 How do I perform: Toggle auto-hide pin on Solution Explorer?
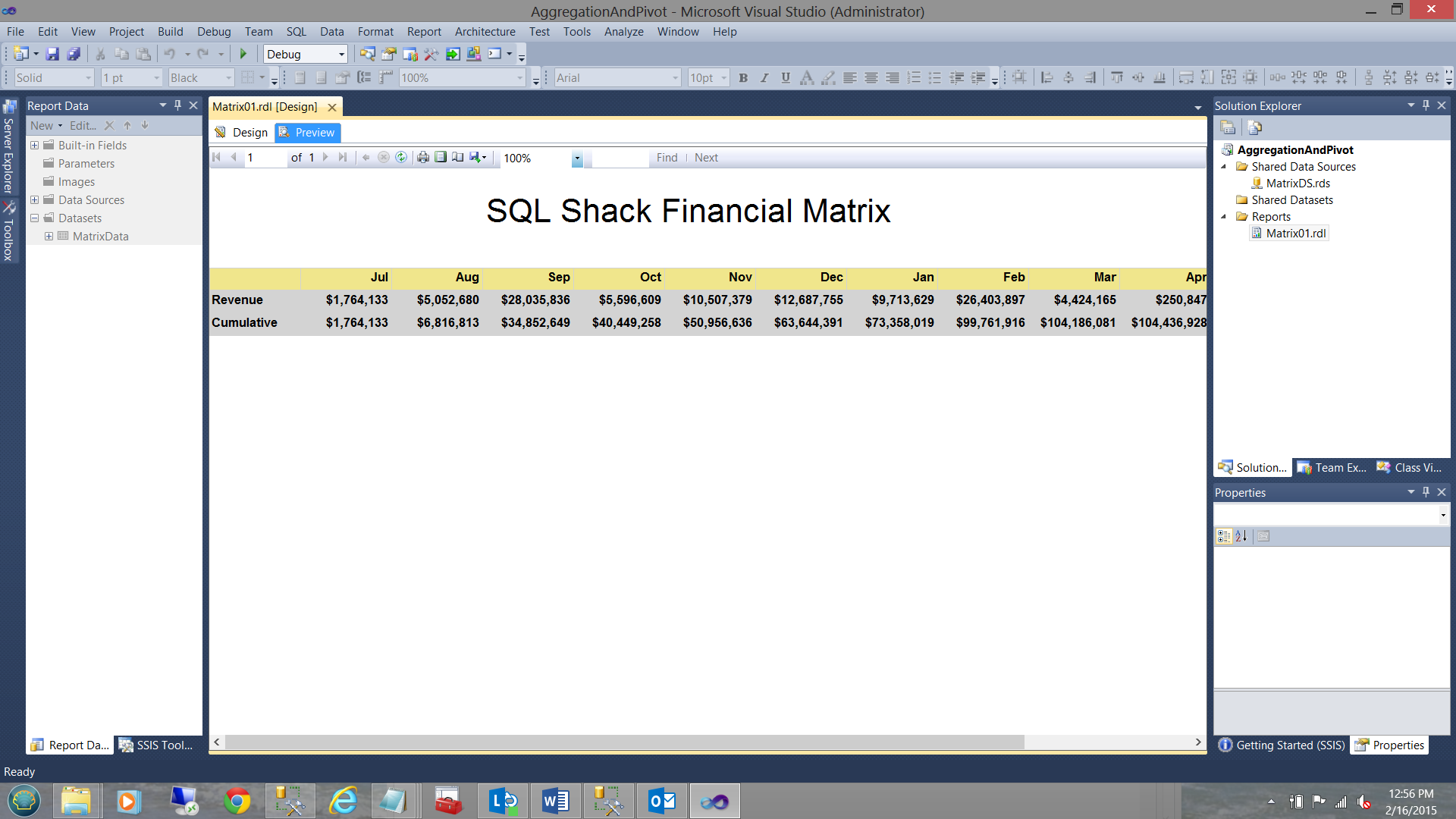1426,105
